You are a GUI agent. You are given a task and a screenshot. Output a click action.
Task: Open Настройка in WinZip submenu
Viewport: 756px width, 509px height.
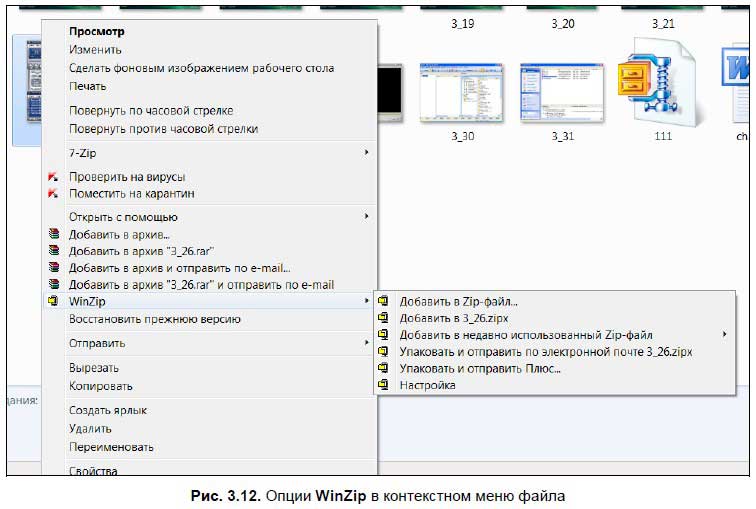click(x=427, y=385)
